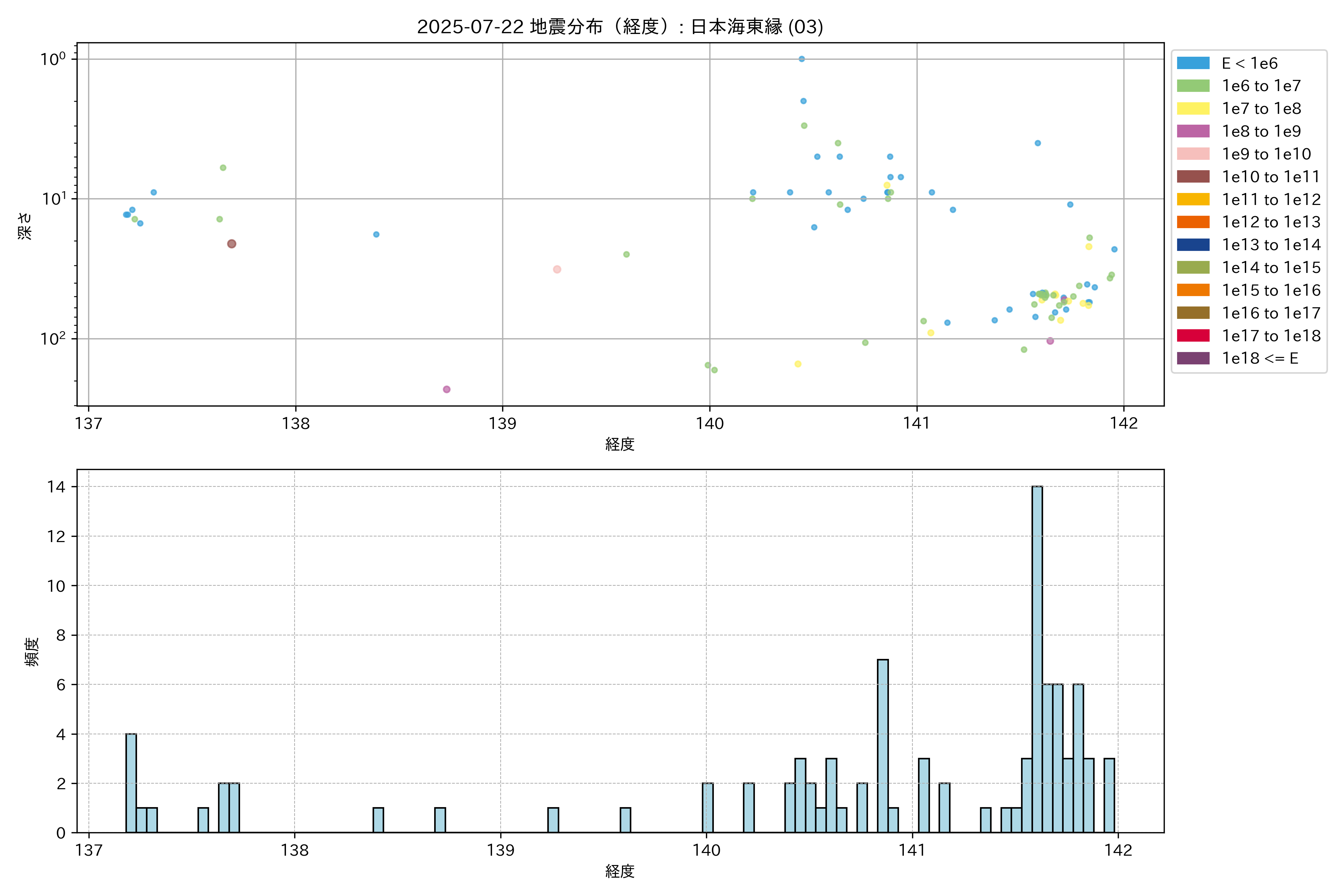Click the chart title text at the top

pyautogui.click(x=620, y=27)
